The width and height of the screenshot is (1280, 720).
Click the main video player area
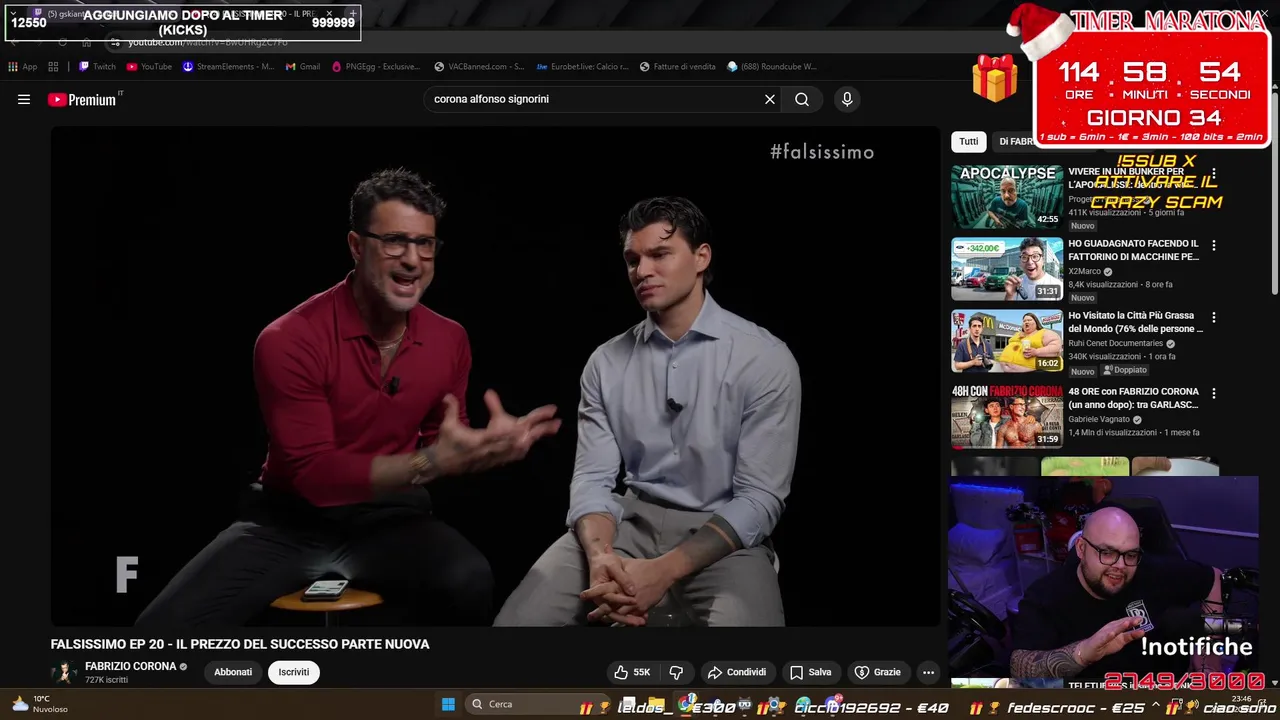pyautogui.click(x=495, y=376)
